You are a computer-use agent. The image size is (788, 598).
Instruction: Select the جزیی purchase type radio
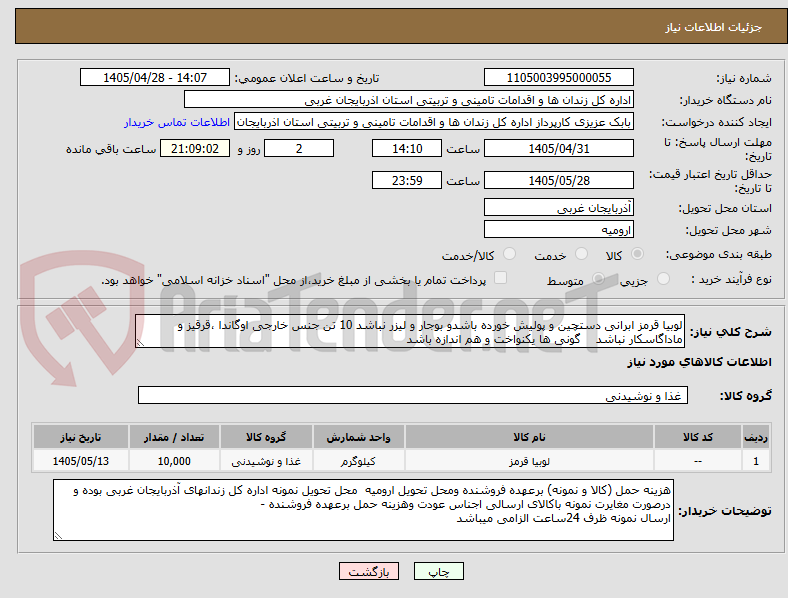tap(663, 278)
